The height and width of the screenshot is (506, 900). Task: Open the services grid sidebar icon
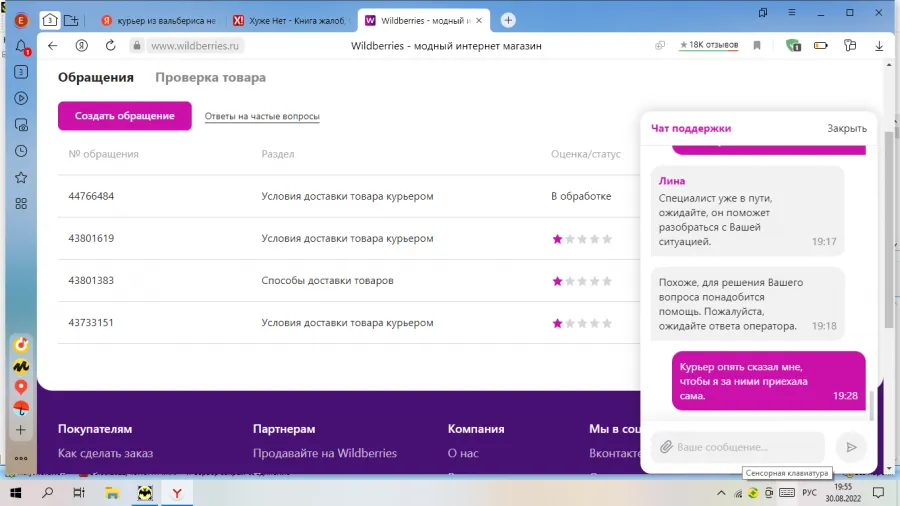21,204
